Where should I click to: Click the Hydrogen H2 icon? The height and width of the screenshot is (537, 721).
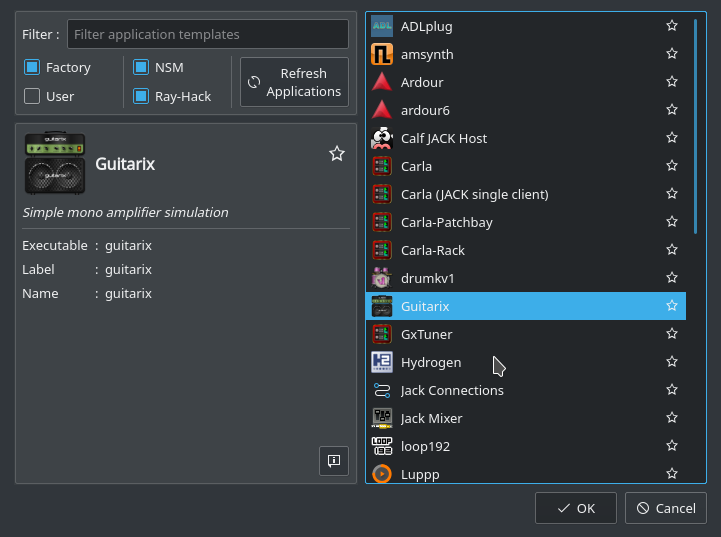coord(382,362)
